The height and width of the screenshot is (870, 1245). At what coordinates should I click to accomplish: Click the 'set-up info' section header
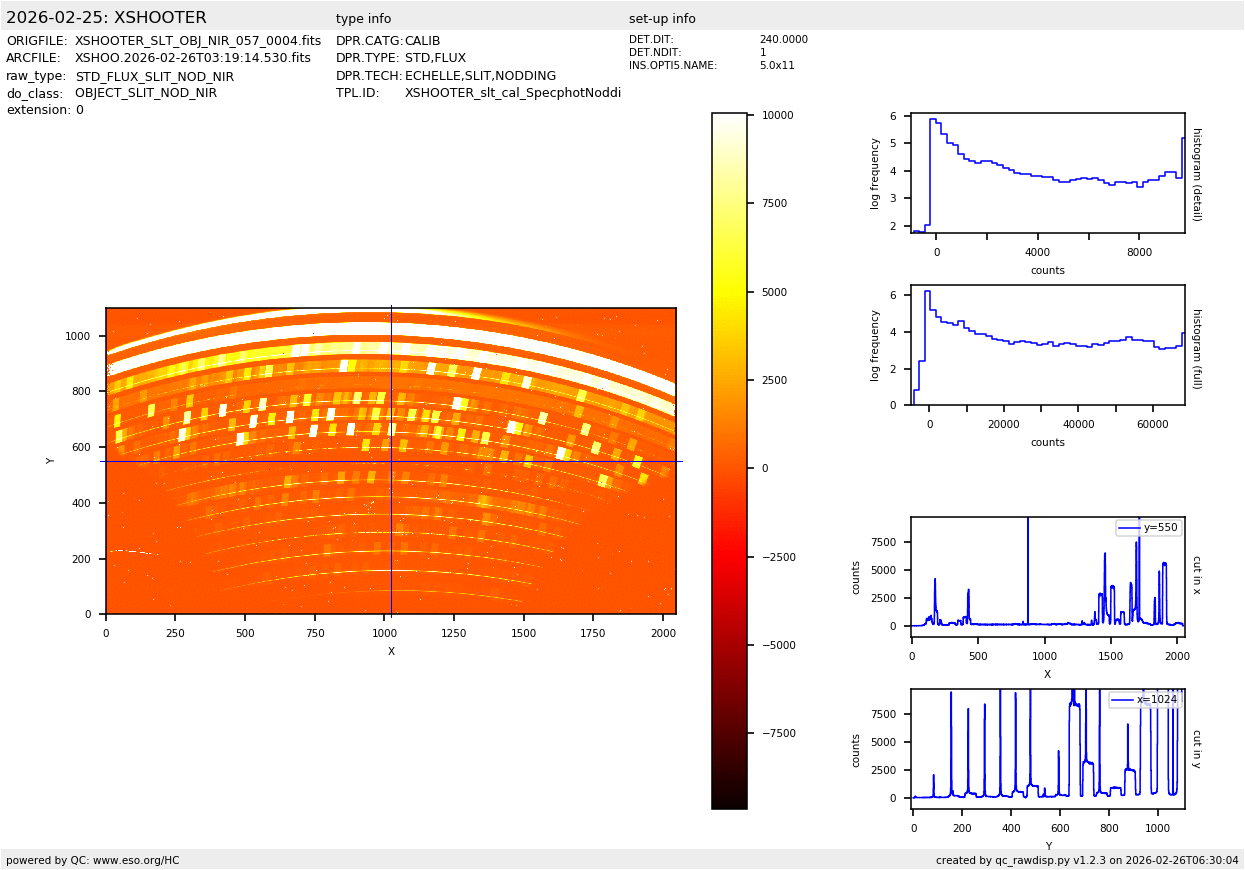coord(662,19)
